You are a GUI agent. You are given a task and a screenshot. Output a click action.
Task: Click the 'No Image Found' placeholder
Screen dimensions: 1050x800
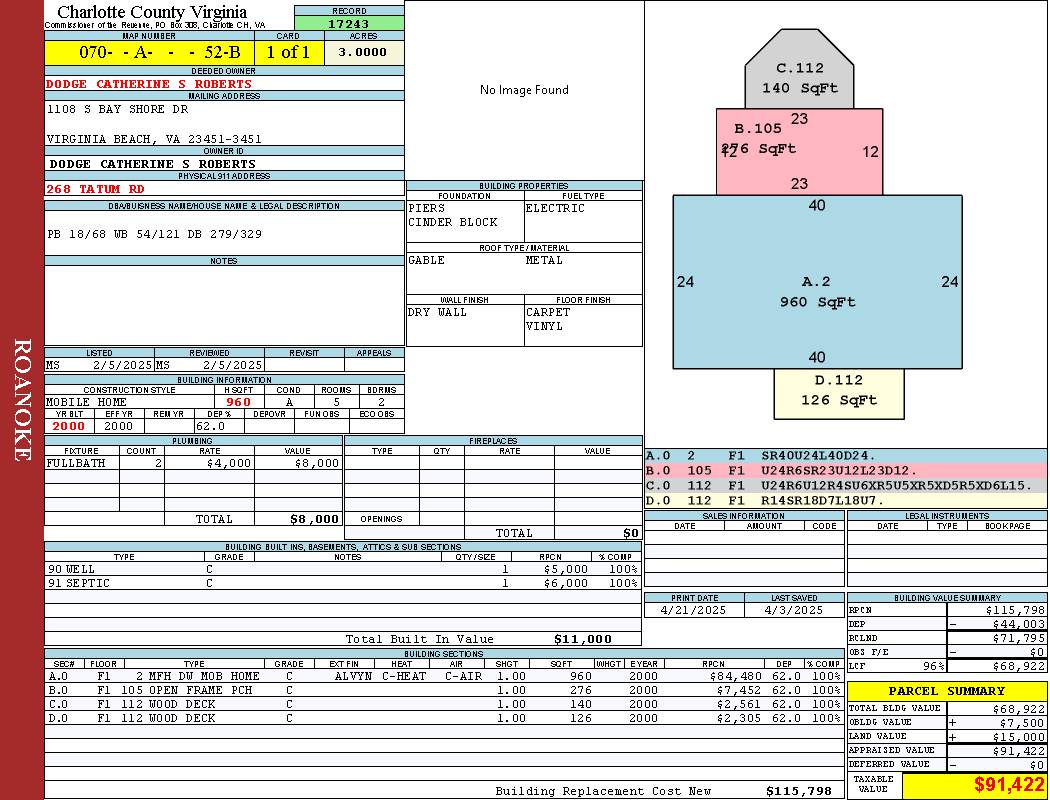click(524, 90)
